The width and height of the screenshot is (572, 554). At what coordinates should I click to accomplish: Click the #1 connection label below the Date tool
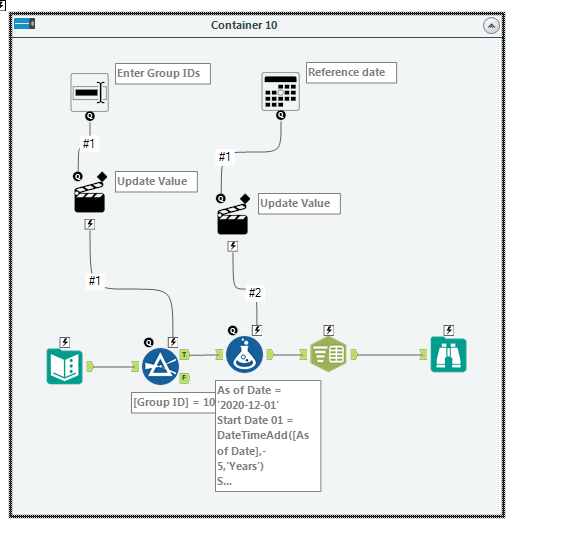225,157
